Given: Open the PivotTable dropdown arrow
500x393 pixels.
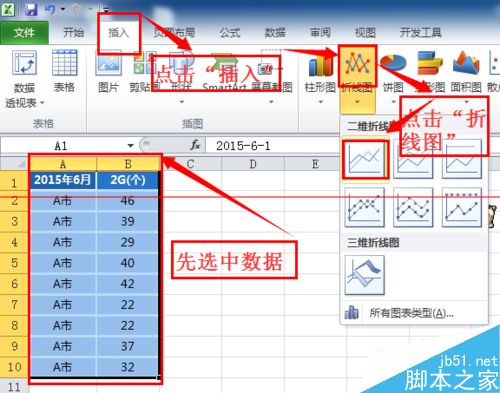Looking at the screenshot, I should [x=42, y=103].
